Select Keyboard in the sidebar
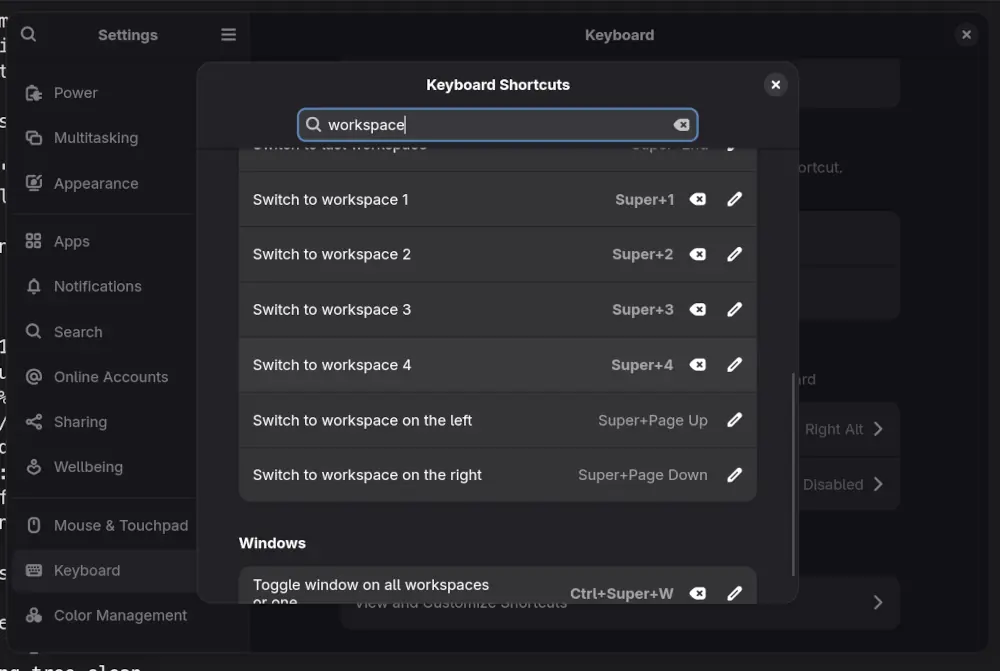Screen dimensions: 1000x671 click(103, 570)
